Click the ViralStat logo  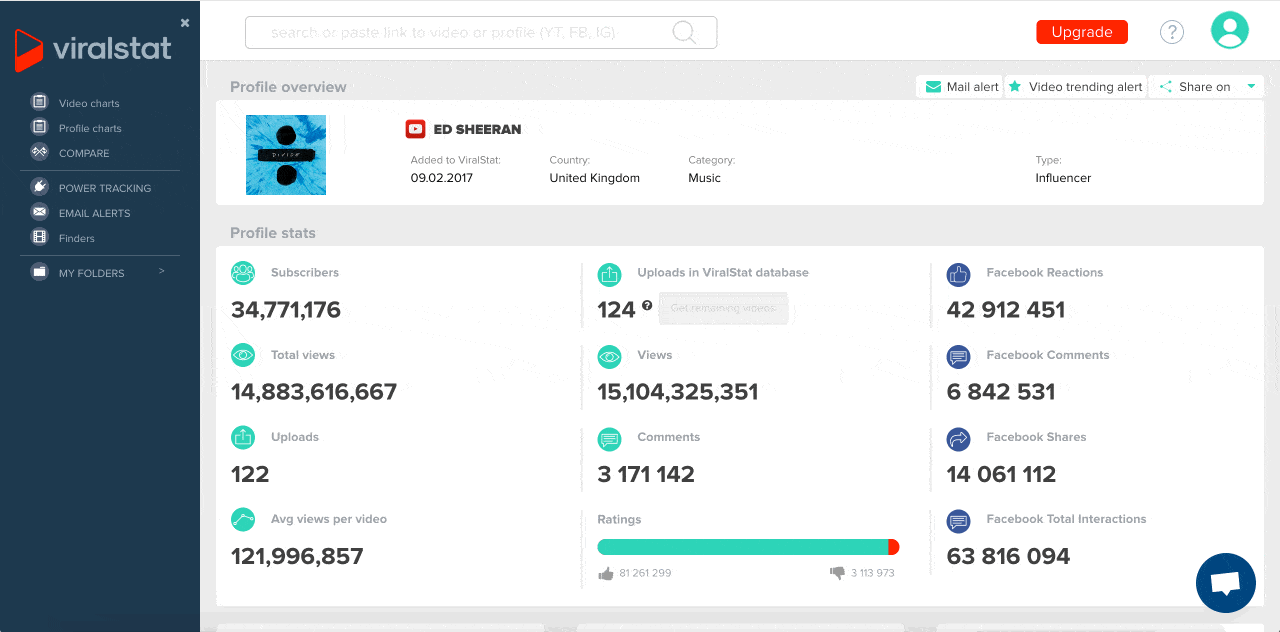pyautogui.click(x=94, y=49)
